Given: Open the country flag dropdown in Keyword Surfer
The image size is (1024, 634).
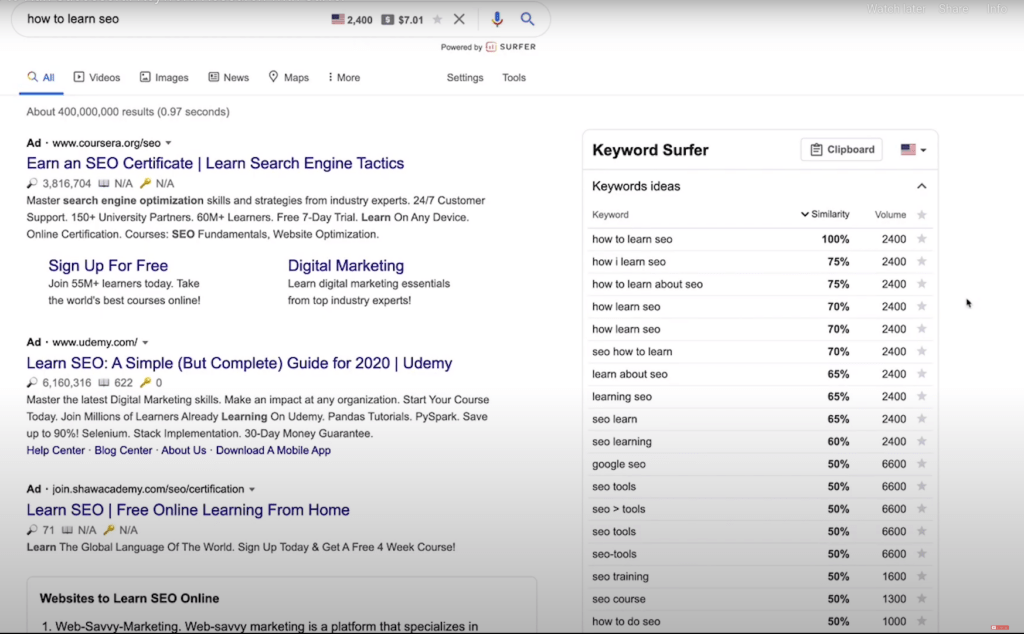Looking at the screenshot, I should (913, 150).
